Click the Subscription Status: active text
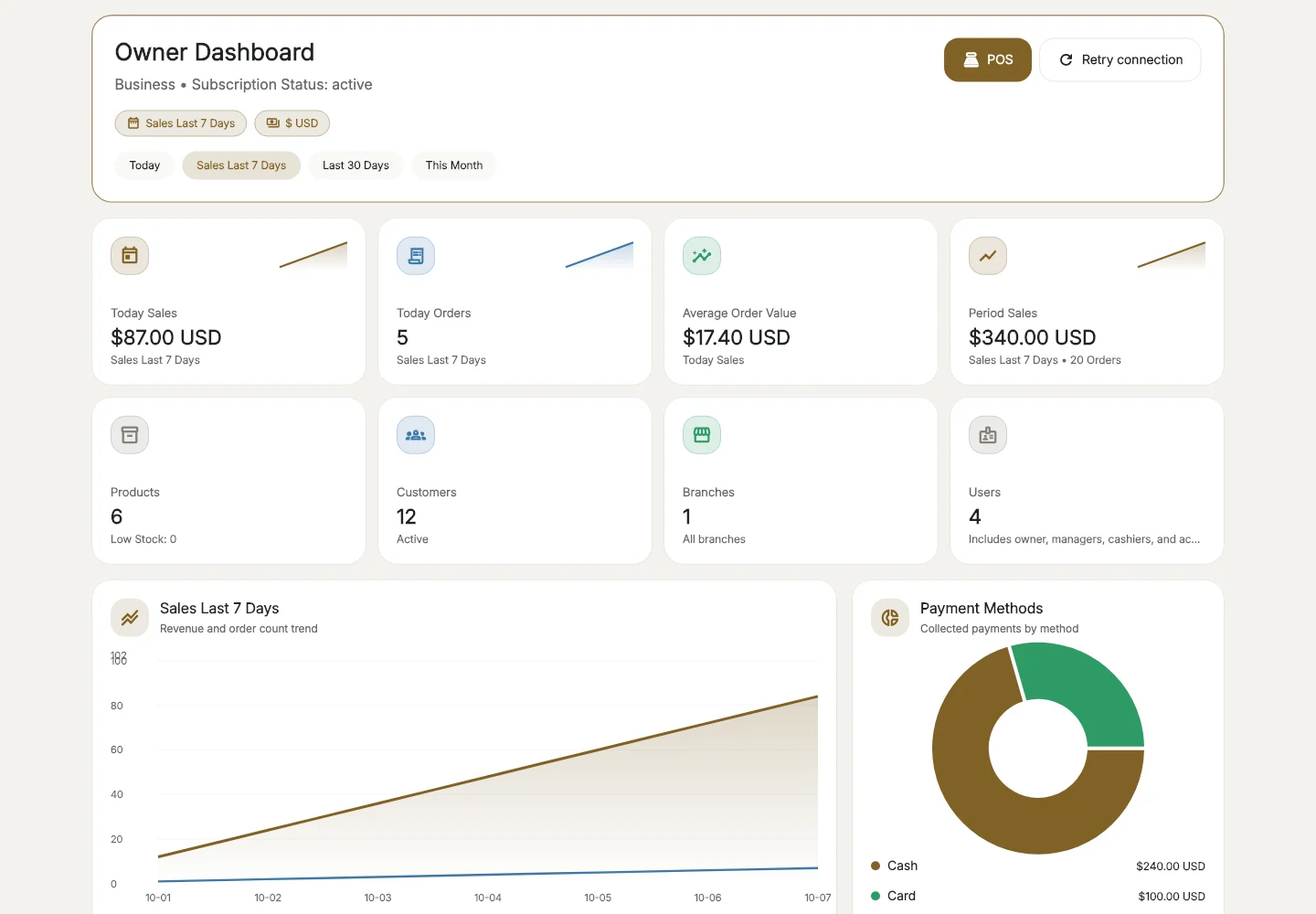 [x=282, y=84]
